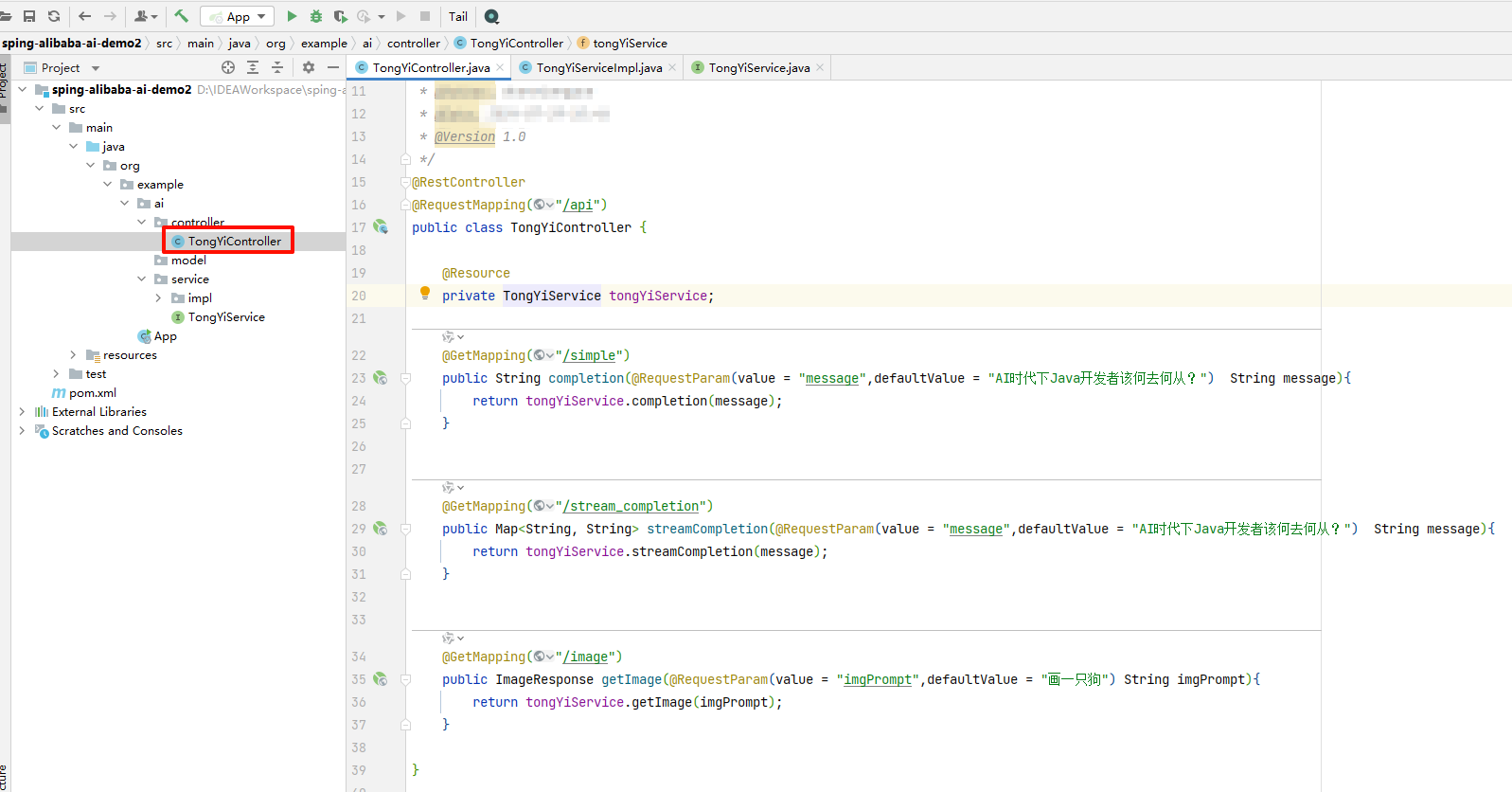
Task: Expand the impl package chevron
Action: click(x=159, y=297)
